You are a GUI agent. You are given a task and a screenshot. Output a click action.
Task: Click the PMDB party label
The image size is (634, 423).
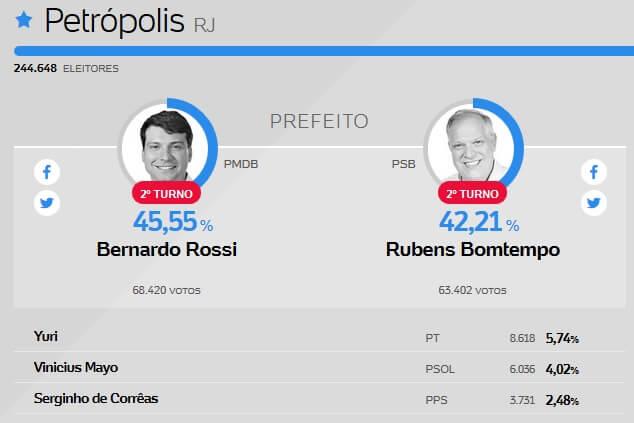point(241,164)
